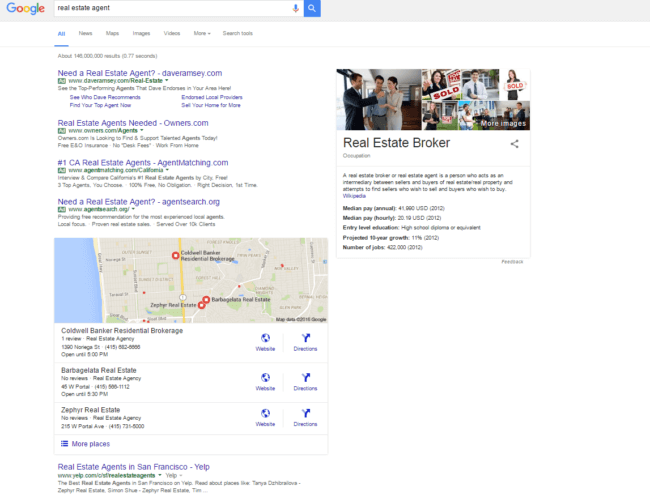Open large agent with couple thumbnail image
650x503 pixels.
tap(379, 100)
